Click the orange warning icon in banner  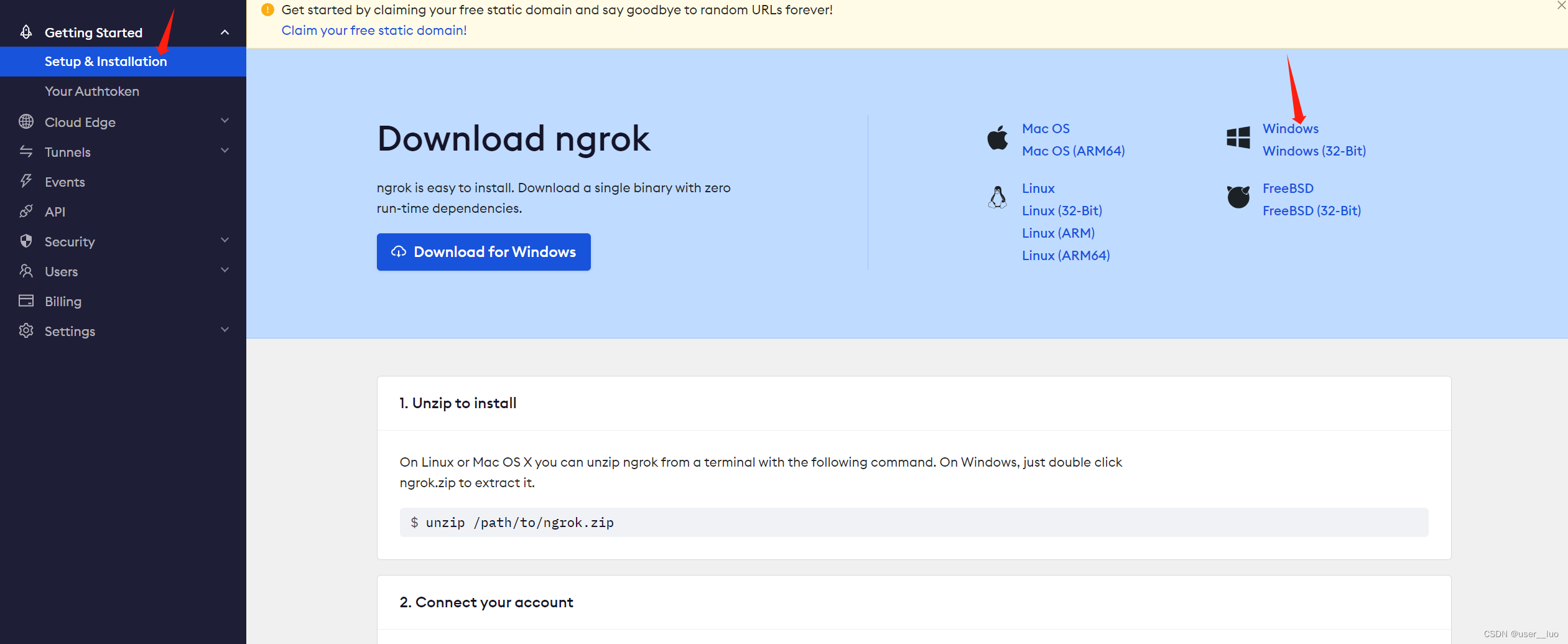pyautogui.click(x=267, y=10)
